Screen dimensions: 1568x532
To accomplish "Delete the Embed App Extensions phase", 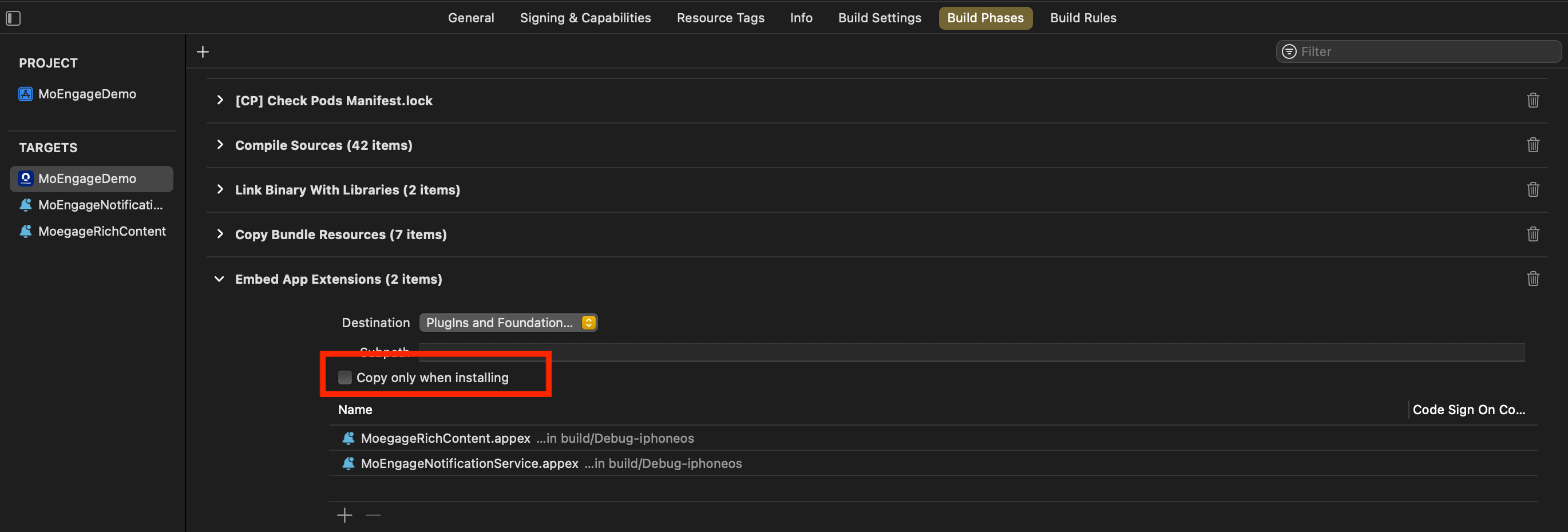I will click(x=1533, y=279).
